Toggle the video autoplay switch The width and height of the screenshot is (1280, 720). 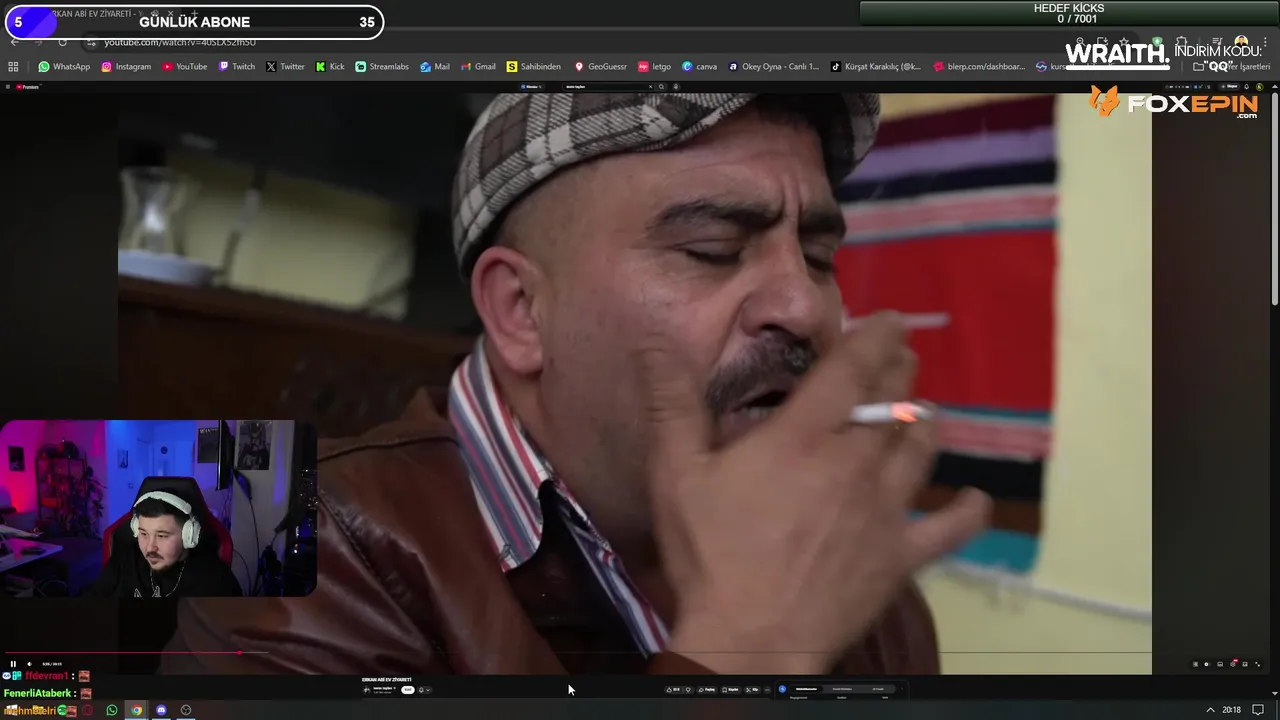click(x=1207, y=664)
